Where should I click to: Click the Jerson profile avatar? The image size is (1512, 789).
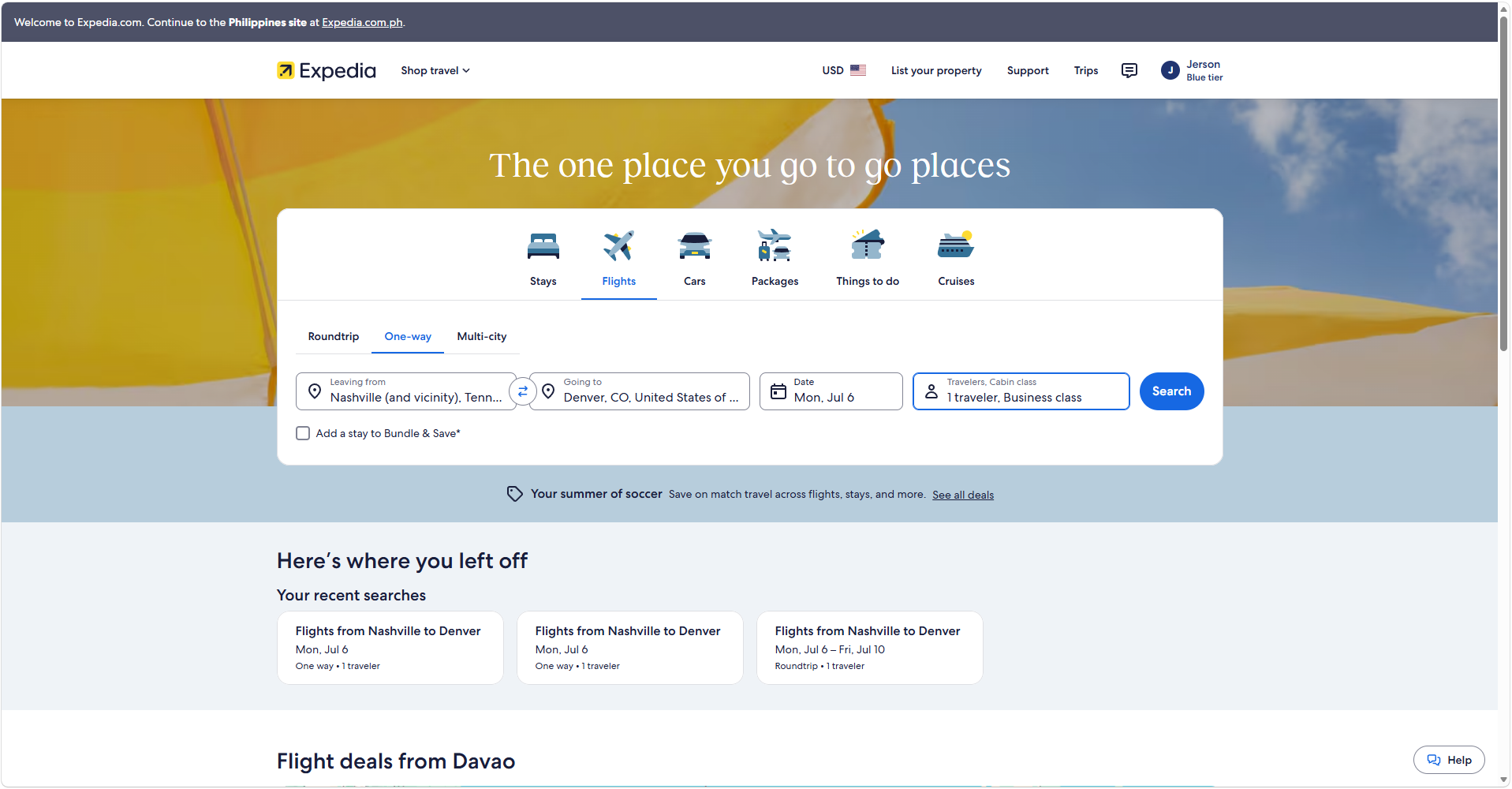coord(1170,70)
